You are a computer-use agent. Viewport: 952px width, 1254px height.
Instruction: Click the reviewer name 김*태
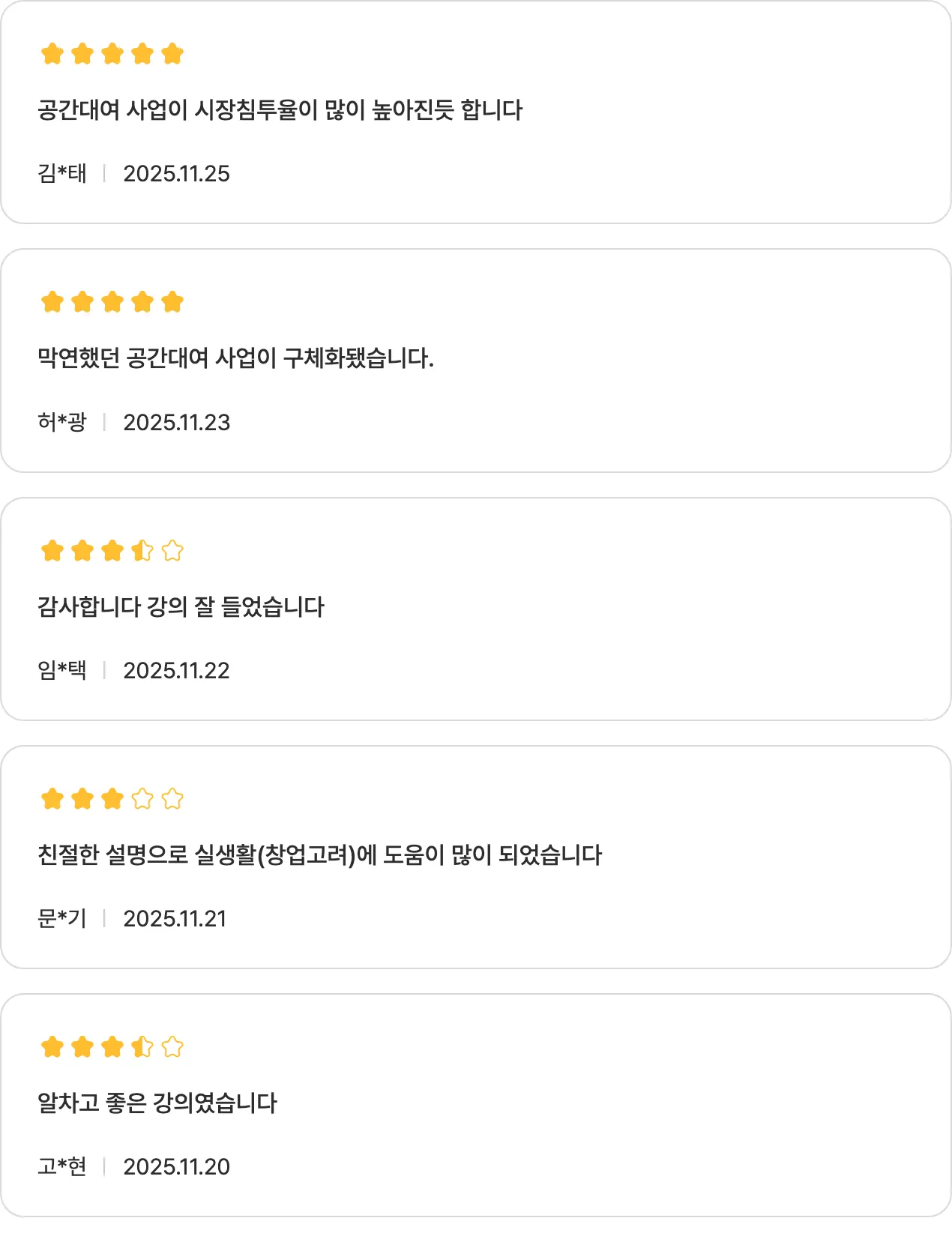pos(62,174)
